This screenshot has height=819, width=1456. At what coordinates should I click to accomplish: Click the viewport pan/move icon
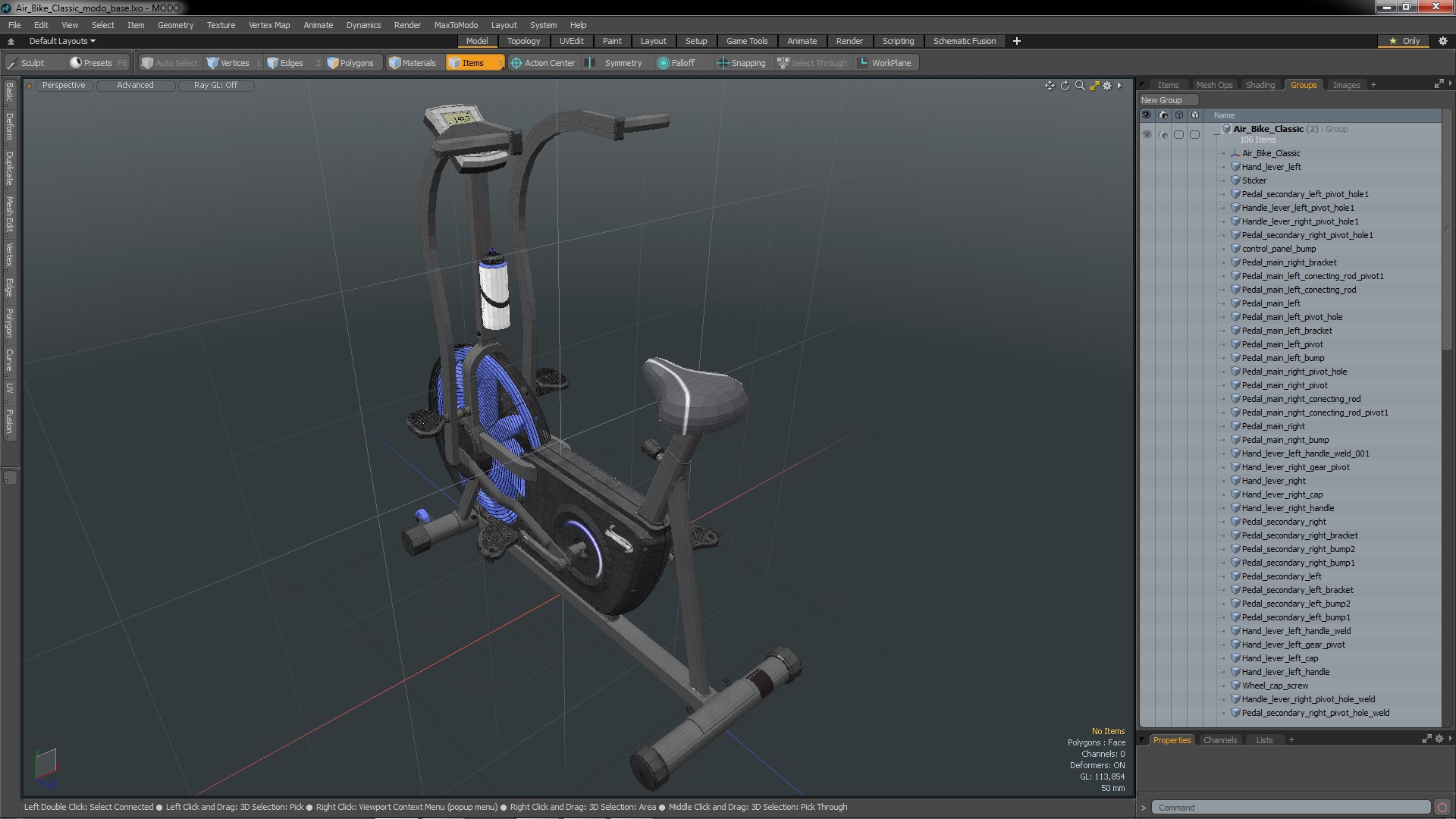click(1050, 86)
